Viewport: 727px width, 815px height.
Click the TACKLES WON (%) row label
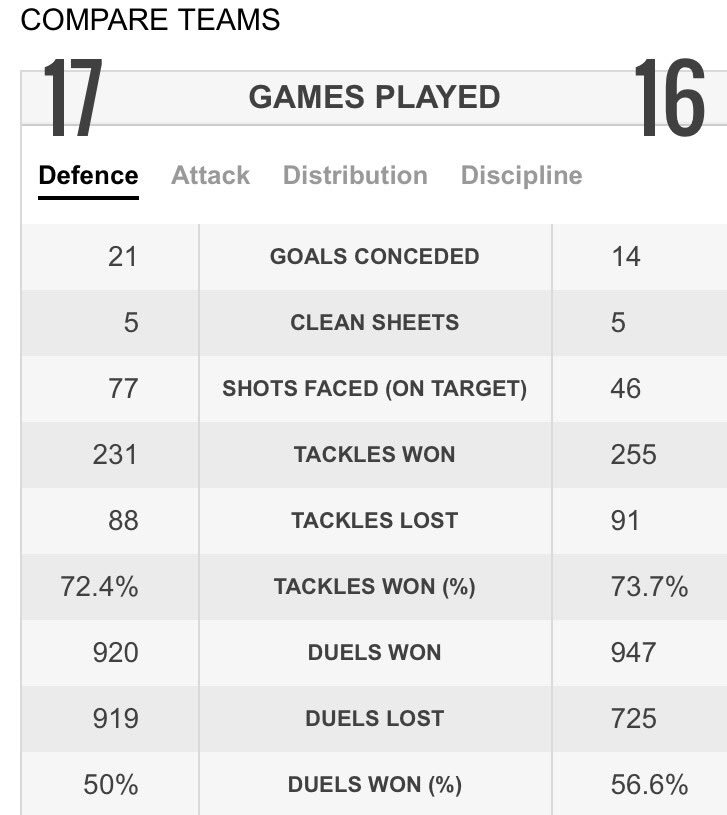coord(374,586)
